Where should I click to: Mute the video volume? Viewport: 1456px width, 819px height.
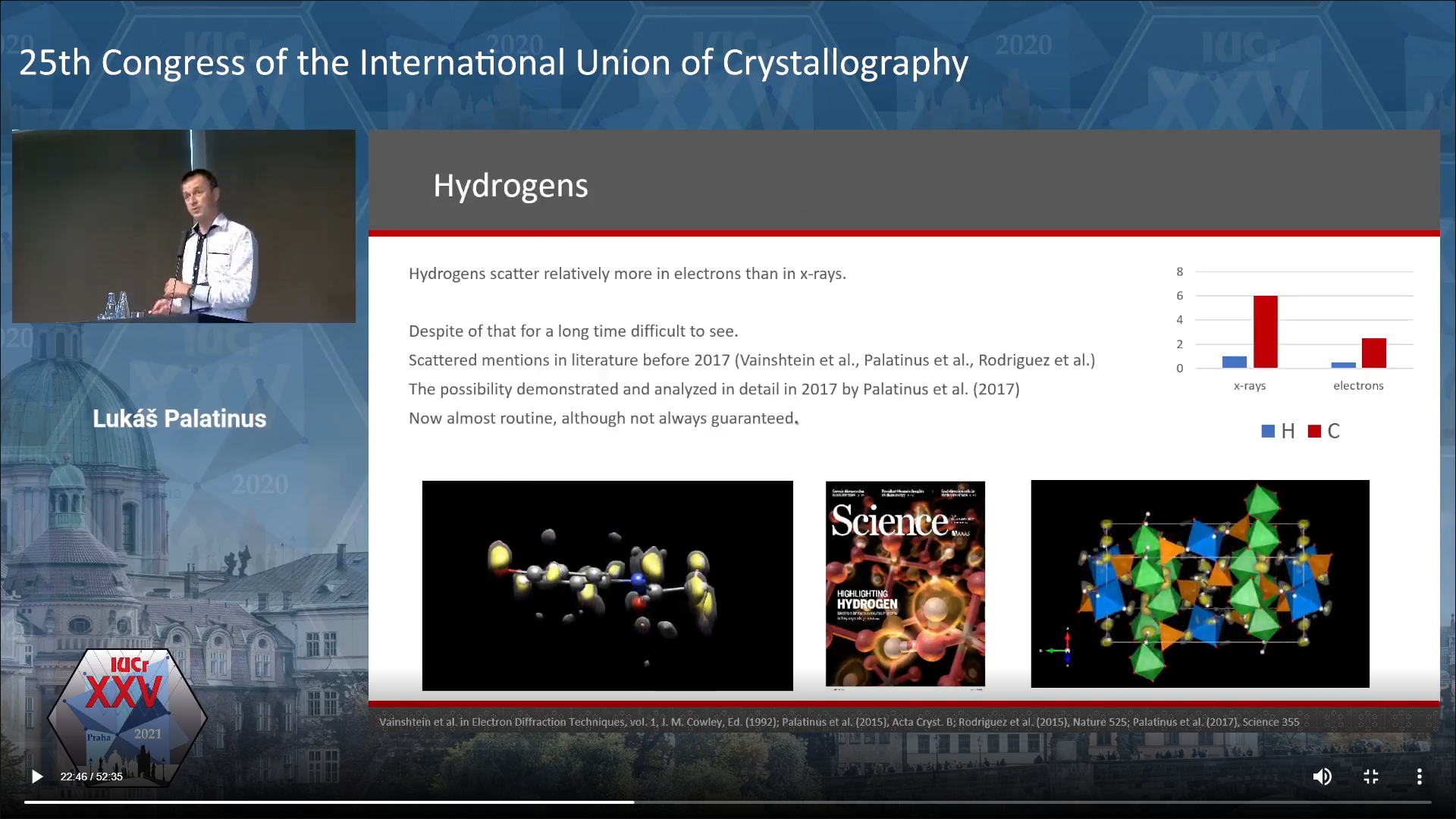pos(1322,777)
